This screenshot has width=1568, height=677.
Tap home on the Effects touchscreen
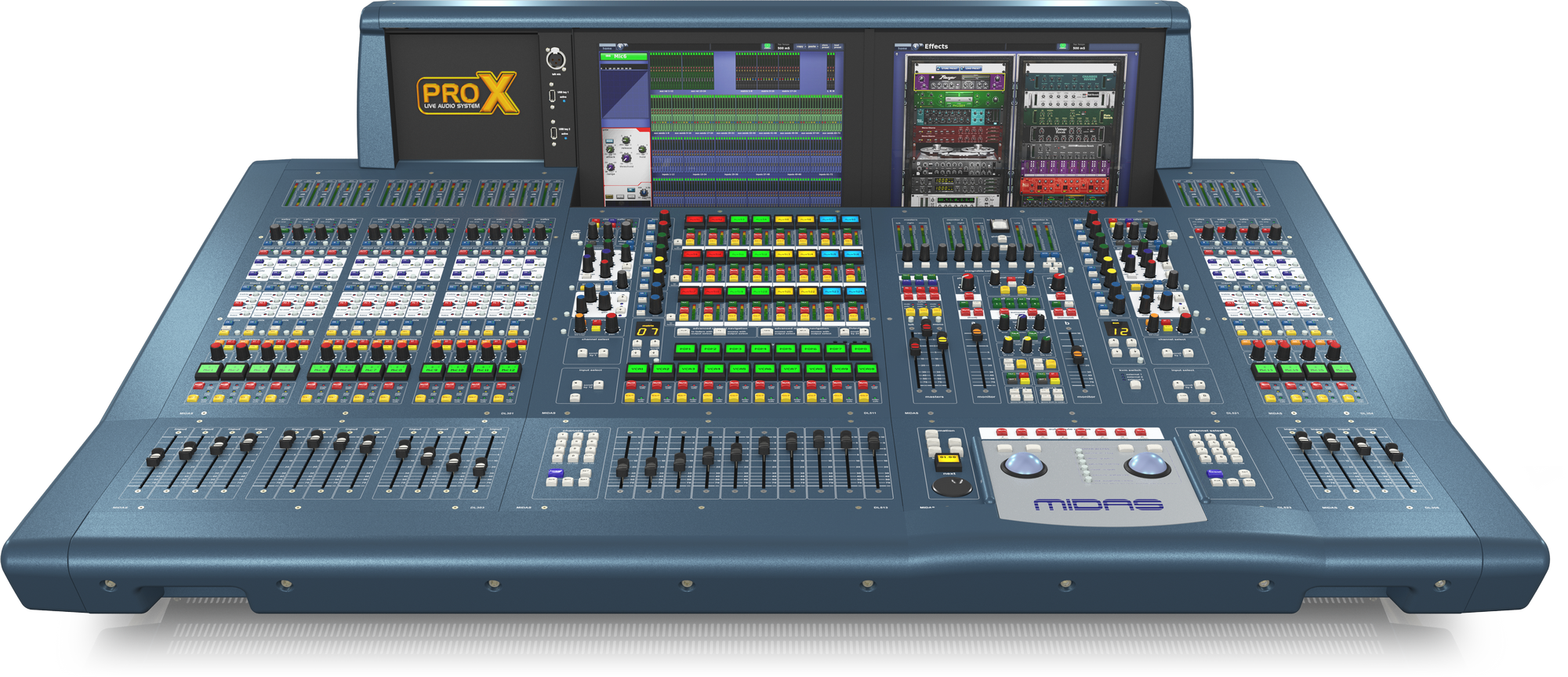[x=902, y=47]
